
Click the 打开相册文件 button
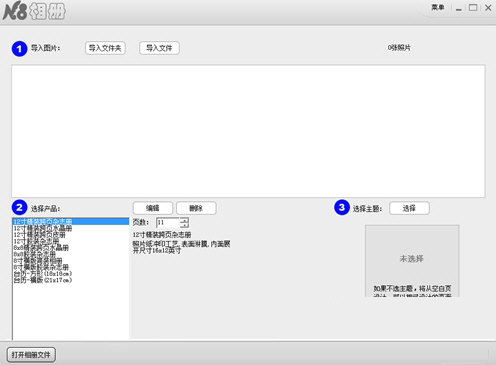point(31,355)
